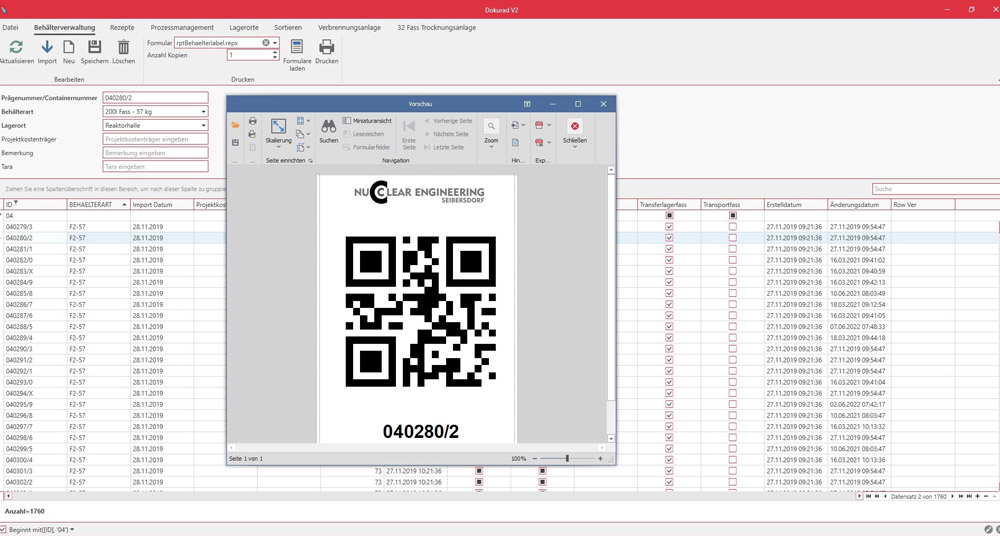Toggle Transportfass checkbox in 040285/8 row

coord(732,293)
